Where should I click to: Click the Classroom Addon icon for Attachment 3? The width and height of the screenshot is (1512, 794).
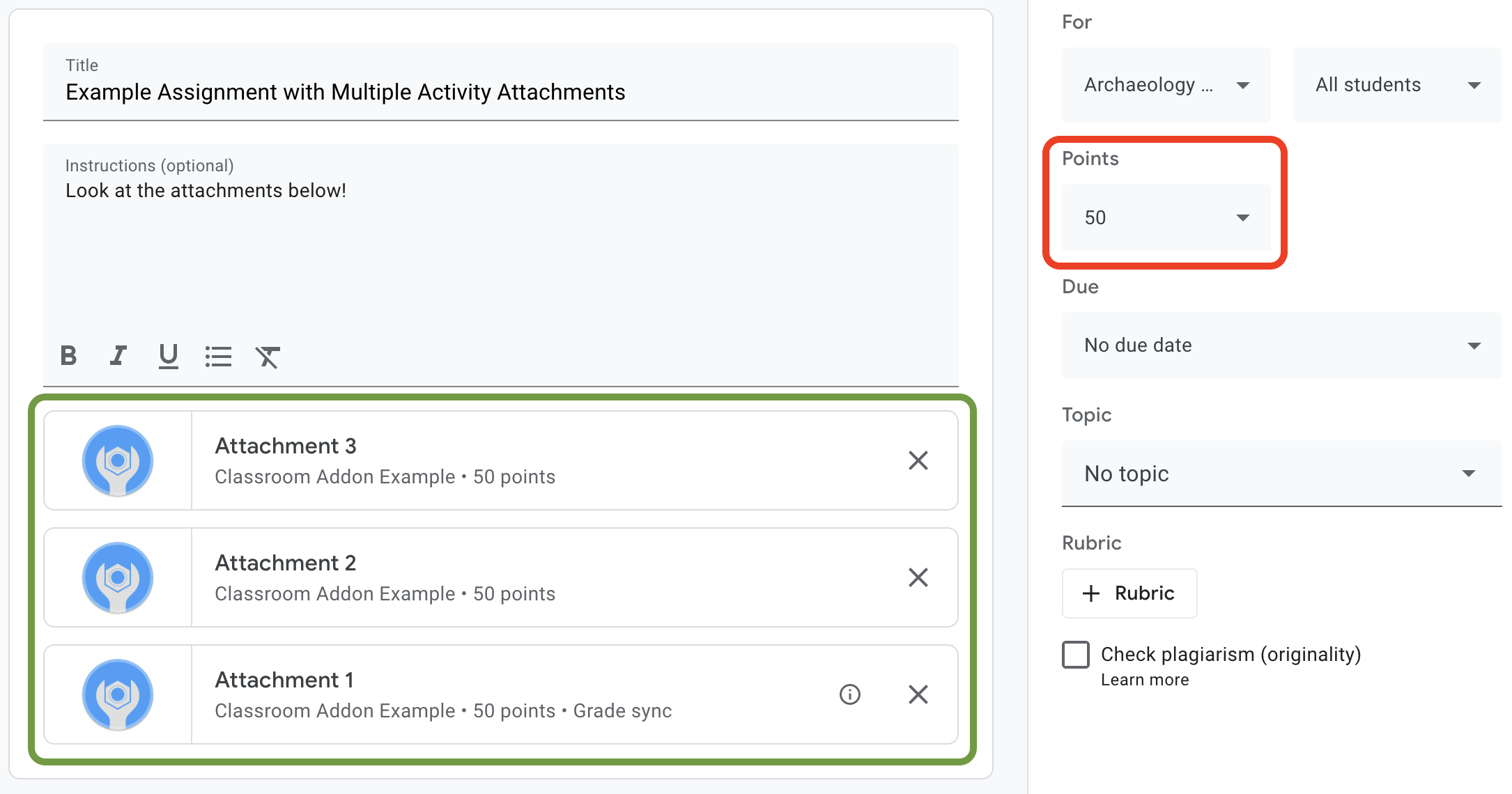click(x=117, y=460)
